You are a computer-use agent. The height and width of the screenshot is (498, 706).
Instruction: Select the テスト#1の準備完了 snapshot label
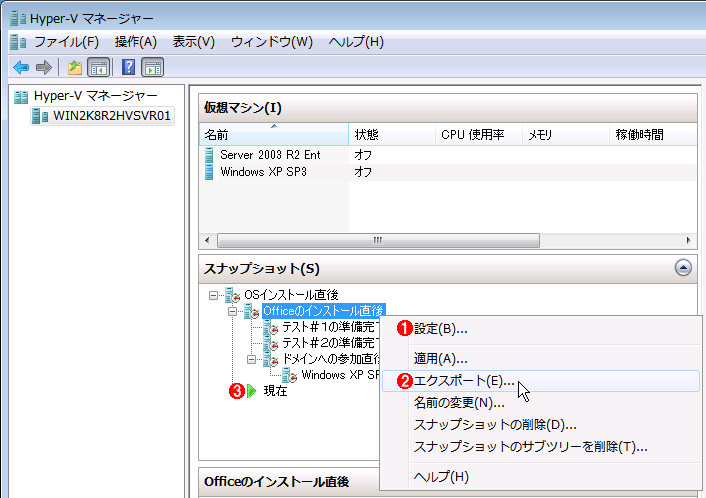330,327
